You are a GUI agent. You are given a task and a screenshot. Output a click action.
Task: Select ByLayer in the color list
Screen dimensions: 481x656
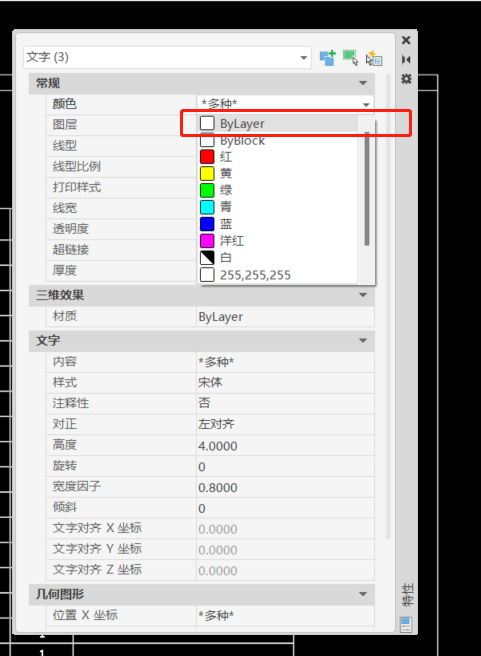pyautogui.click(x=278, y=123)
